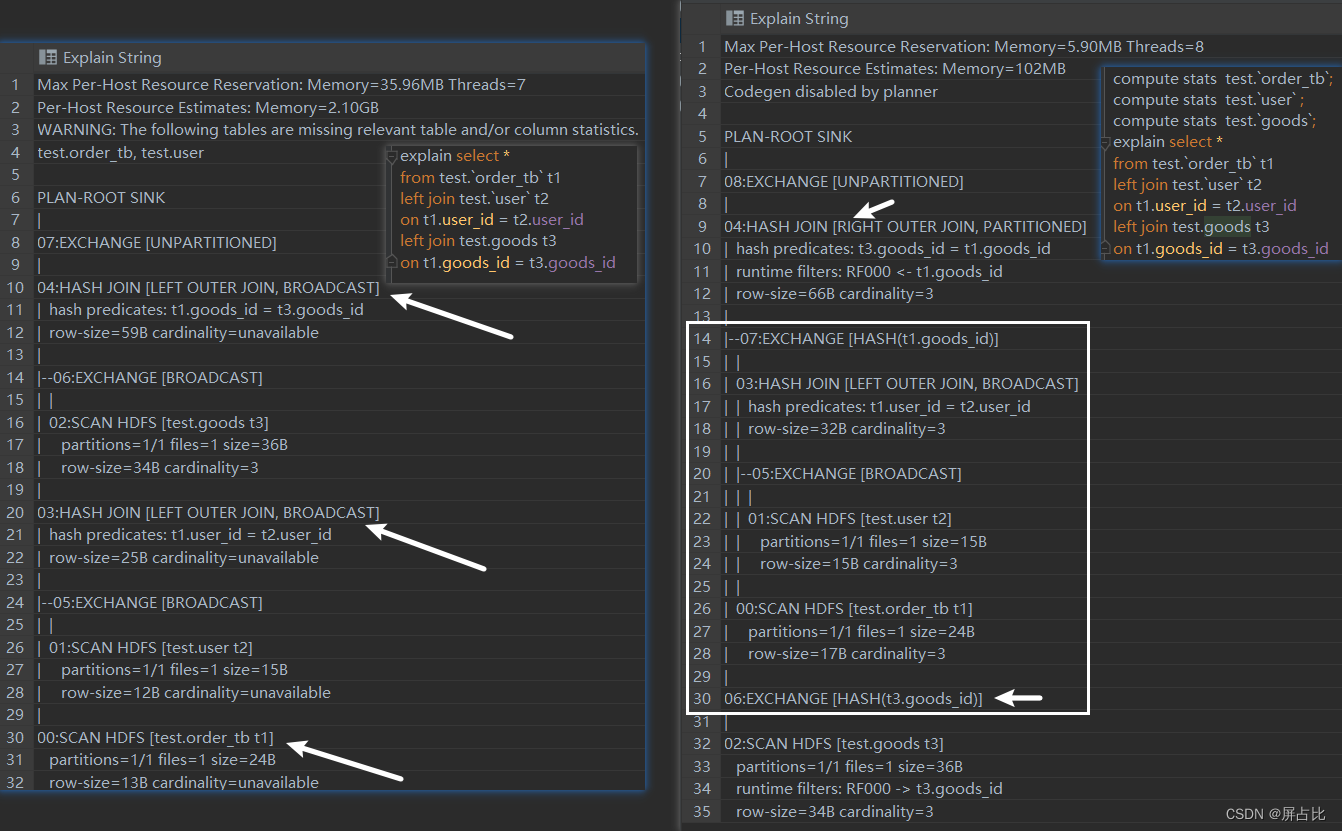Select the WARNING missing statistics row
The height and width of the screenshot is (831, 1342).
tap(339, 130)
